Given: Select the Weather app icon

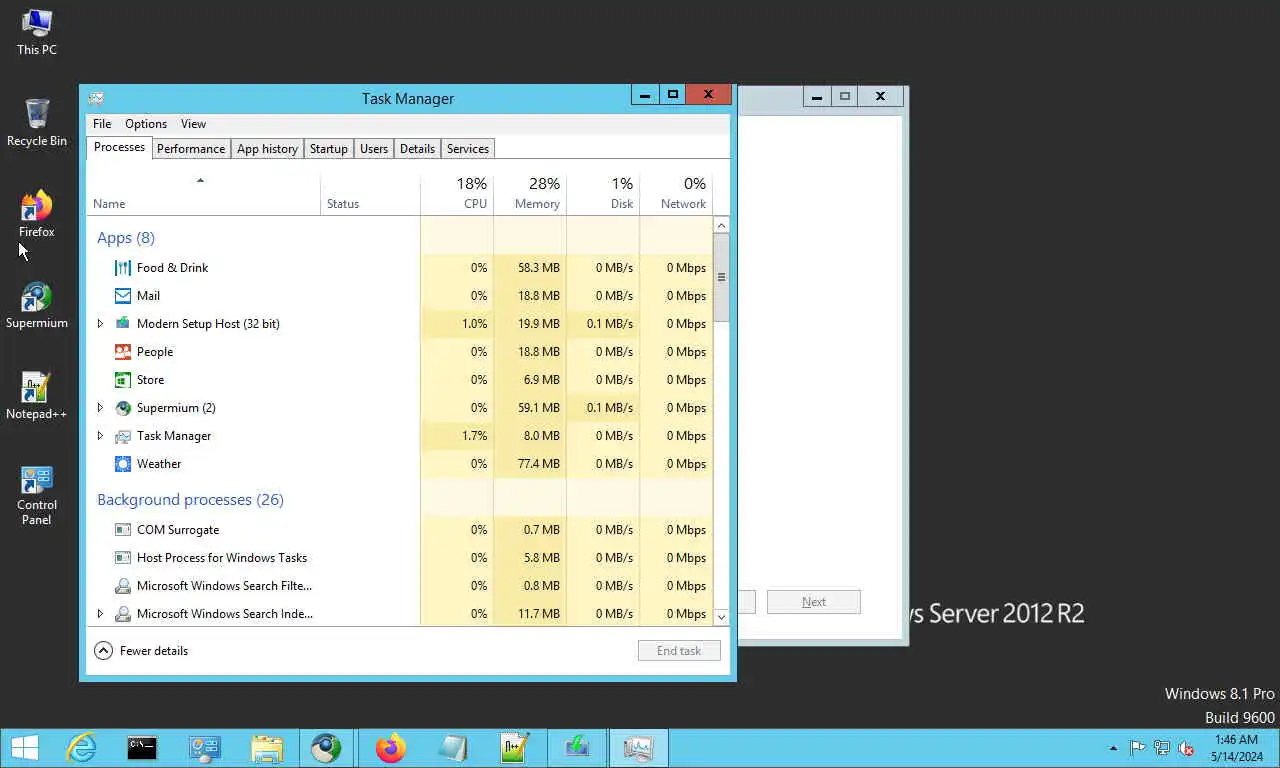Looking at the screenshot, I should (x=123, y=464).
